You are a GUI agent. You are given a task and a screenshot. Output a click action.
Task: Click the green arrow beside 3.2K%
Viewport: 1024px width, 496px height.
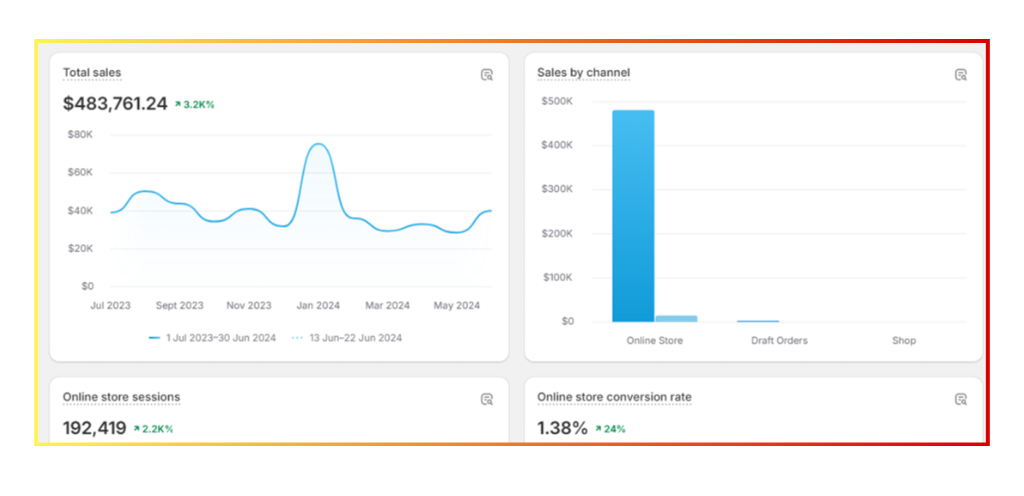(x=178, y=104)
